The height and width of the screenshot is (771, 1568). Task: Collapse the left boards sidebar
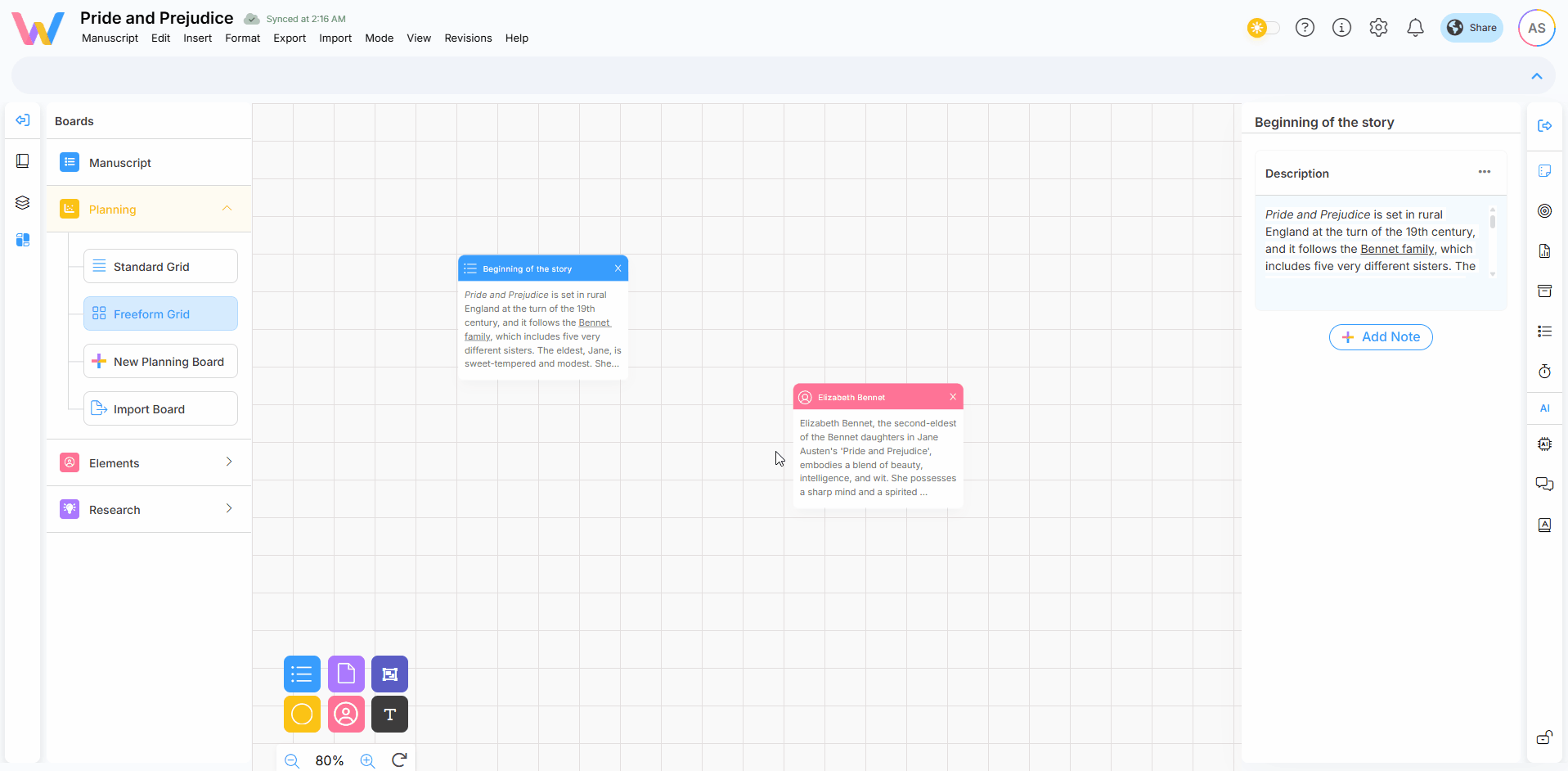click(23, 120)
